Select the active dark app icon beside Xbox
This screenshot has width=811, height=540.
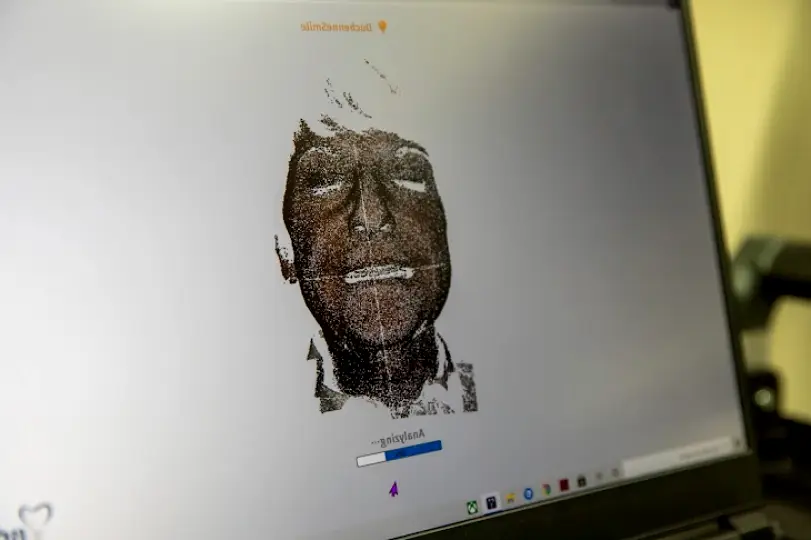pos(491,502)
